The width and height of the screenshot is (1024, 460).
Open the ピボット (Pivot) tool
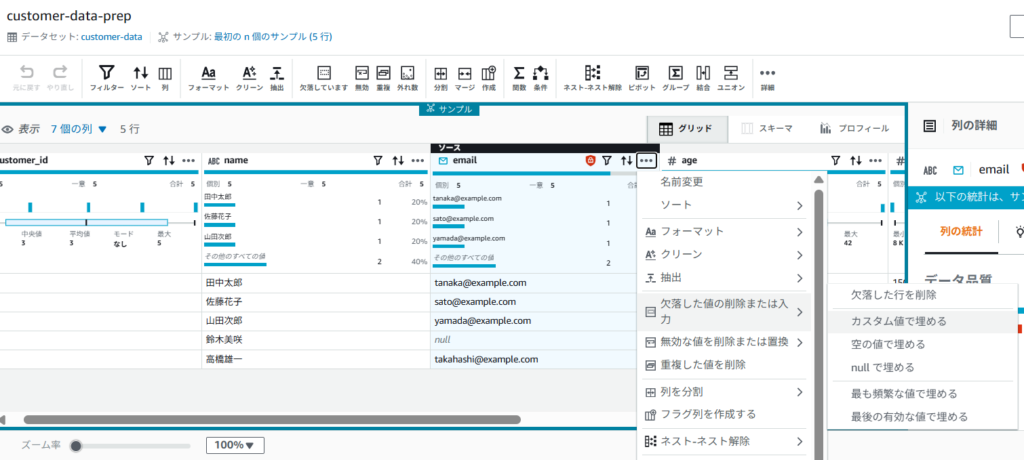coord(641,77)
